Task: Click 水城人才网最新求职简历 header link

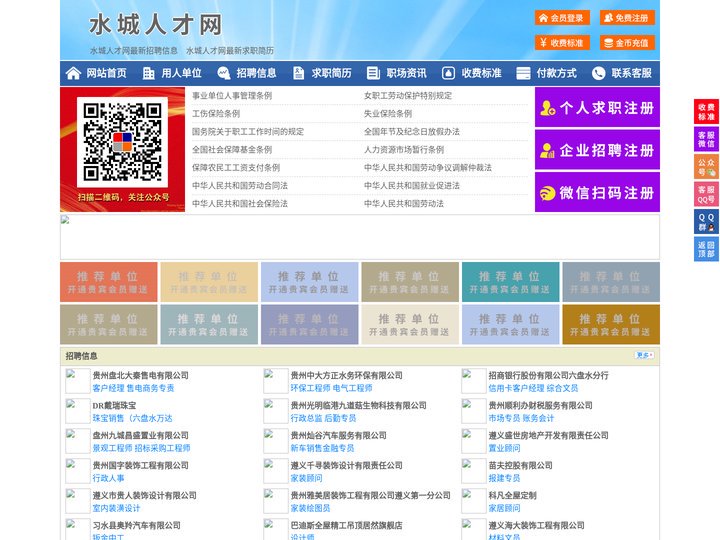Action: click(x=230, y=51)
